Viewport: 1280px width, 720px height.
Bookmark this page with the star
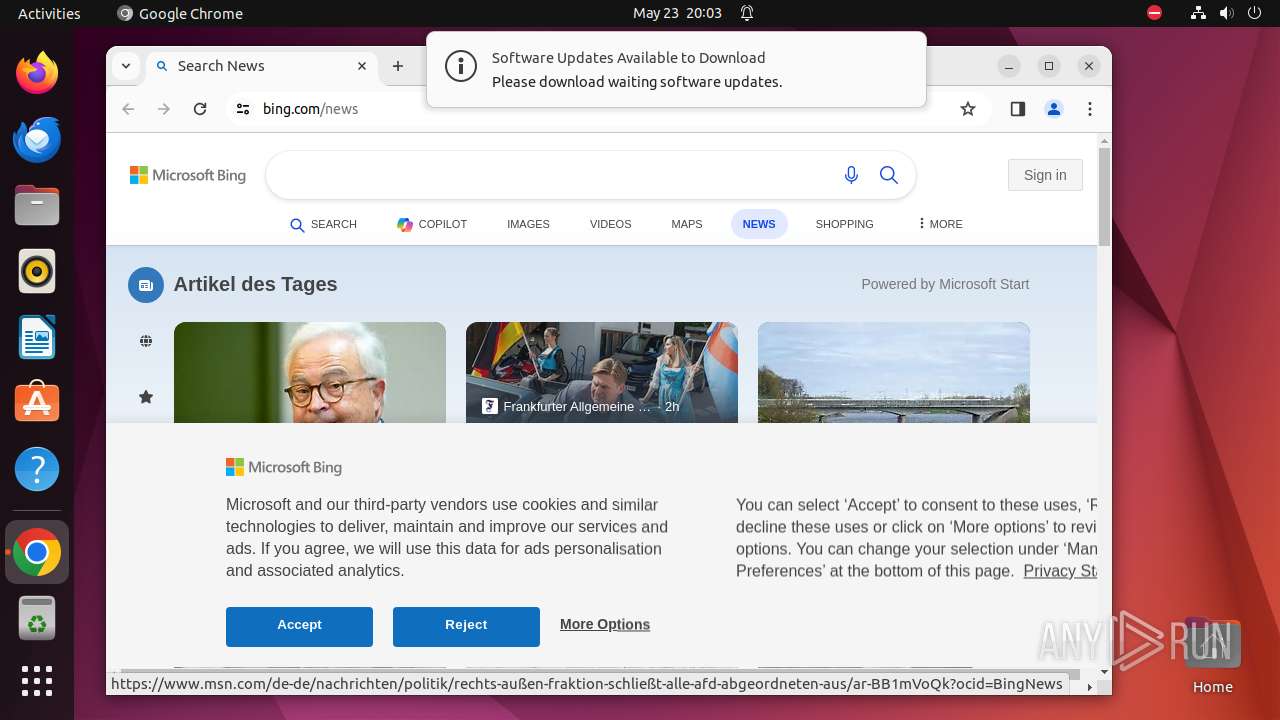(x=967, y=109)
